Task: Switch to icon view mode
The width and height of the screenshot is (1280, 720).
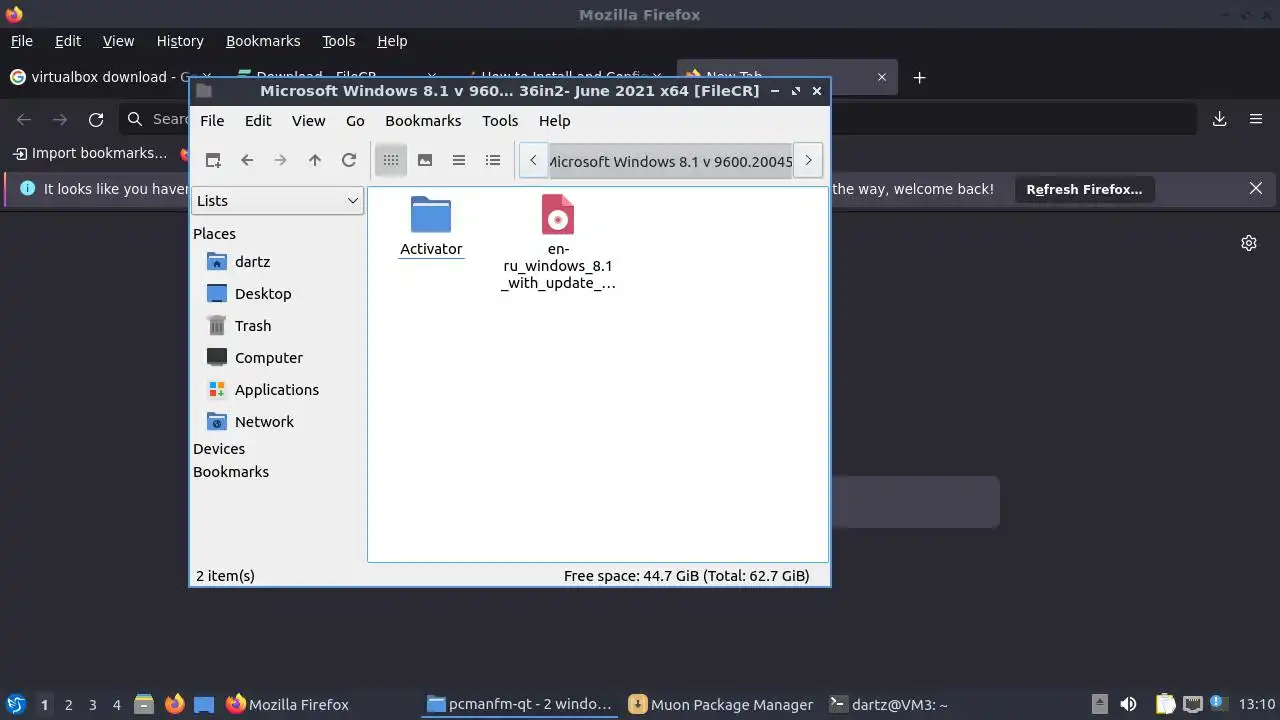Action: click(391, 160)
